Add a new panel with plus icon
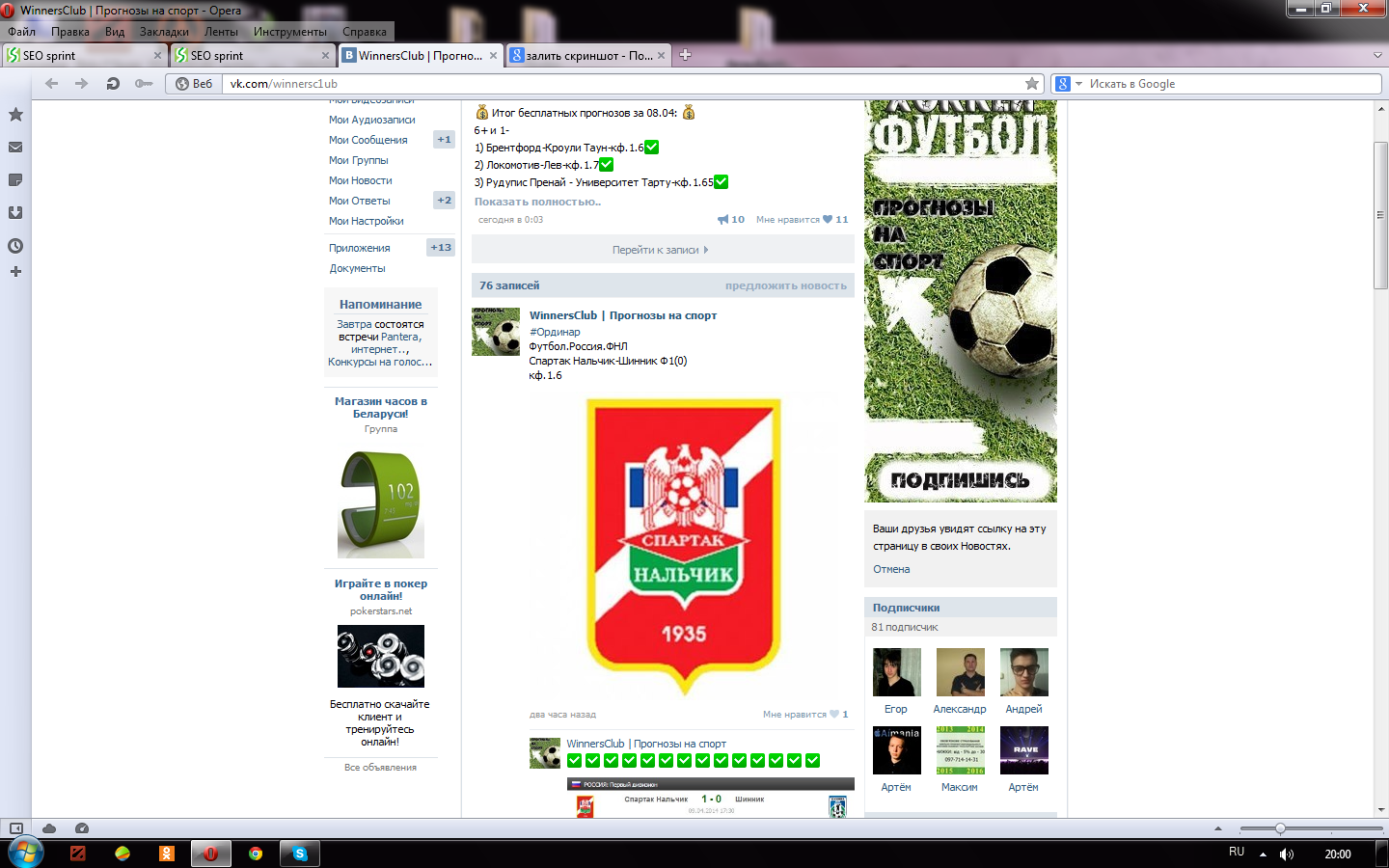 tap(15, 272)
